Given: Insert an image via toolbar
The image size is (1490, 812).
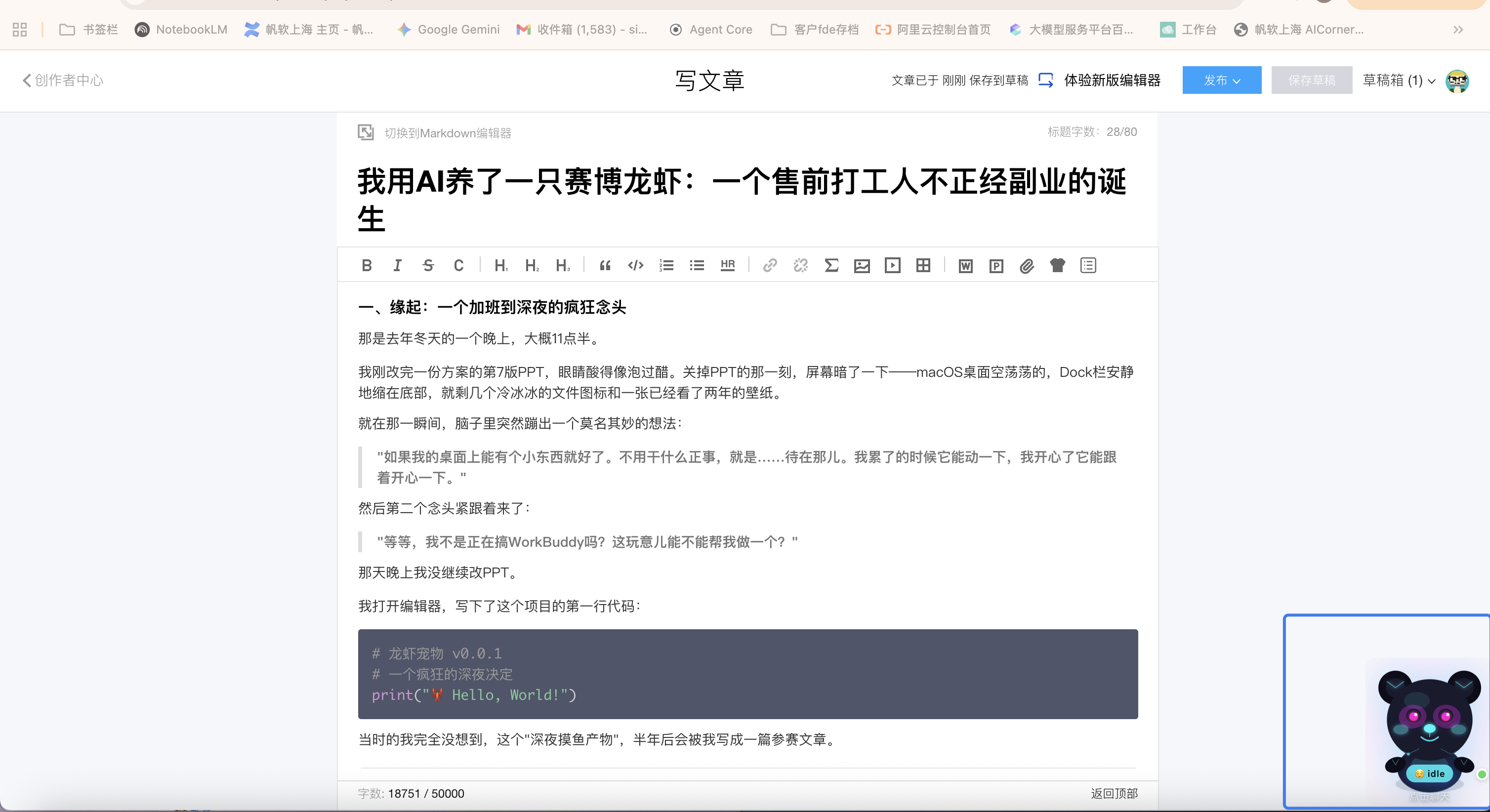Looking at the screenshot, I should [x=862, y=265].
